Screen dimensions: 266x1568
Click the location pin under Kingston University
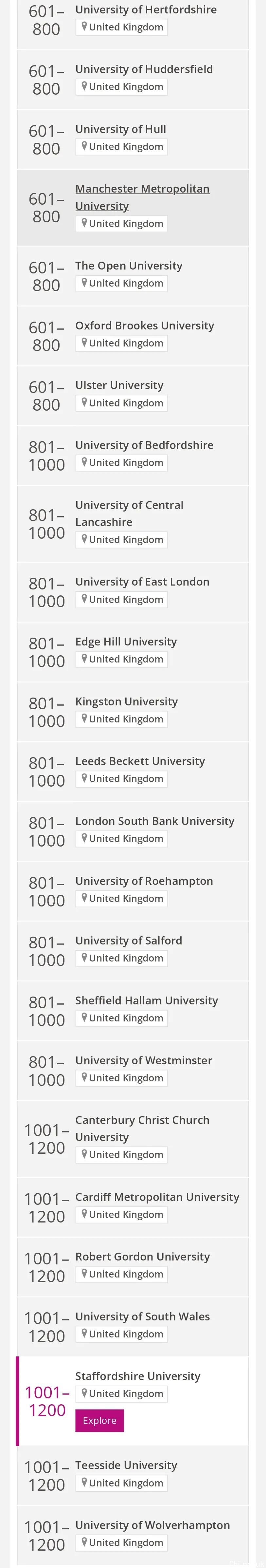[x=84, y=718]
